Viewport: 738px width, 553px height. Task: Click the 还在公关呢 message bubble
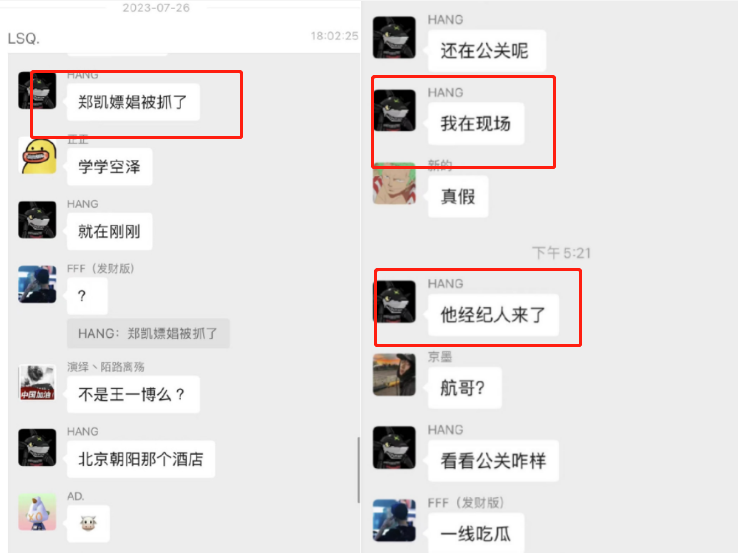click(487, 50)
